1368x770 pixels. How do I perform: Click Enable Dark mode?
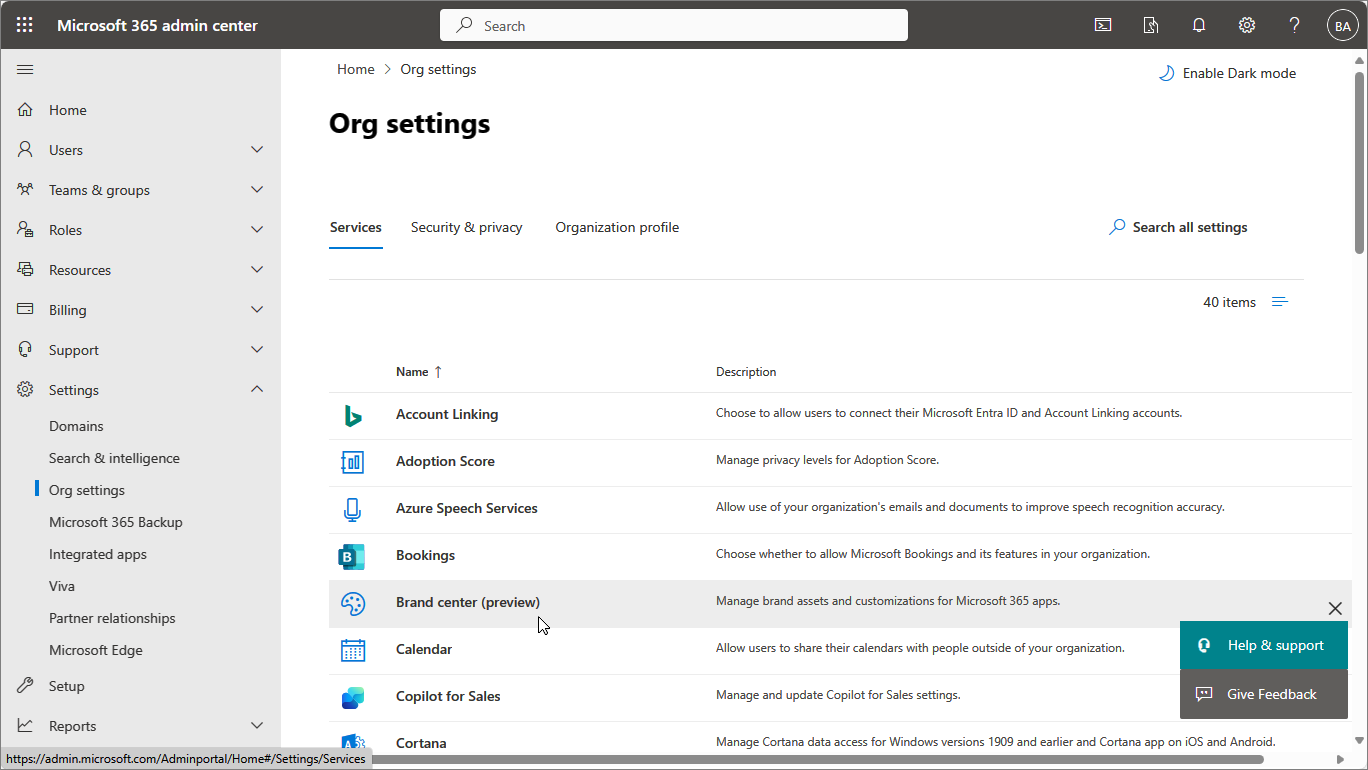[x=1227, y=72]
